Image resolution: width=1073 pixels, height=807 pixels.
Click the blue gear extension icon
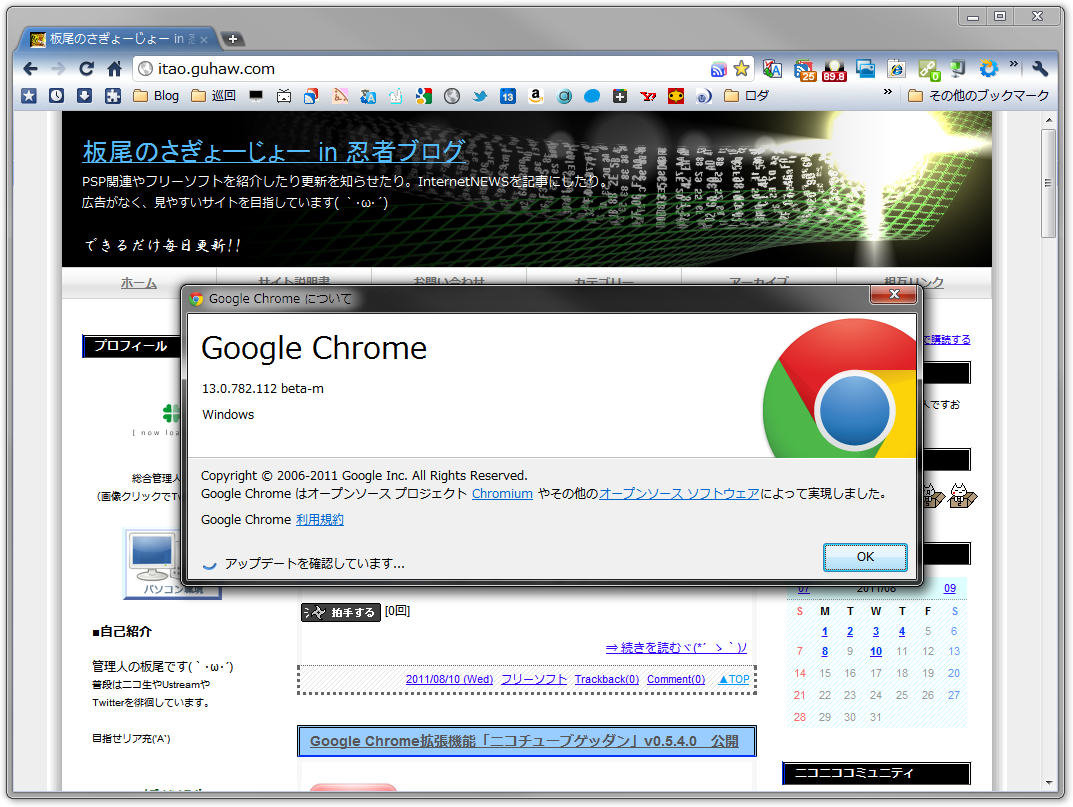[x=988, y=68]
